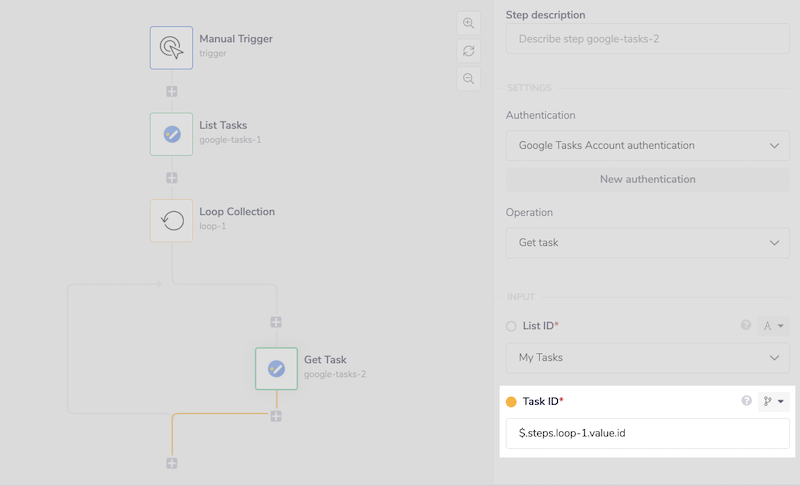Viewport: 800px width, 486px height.
Task: Change List ID input type selector
Action: click(774, 325)
